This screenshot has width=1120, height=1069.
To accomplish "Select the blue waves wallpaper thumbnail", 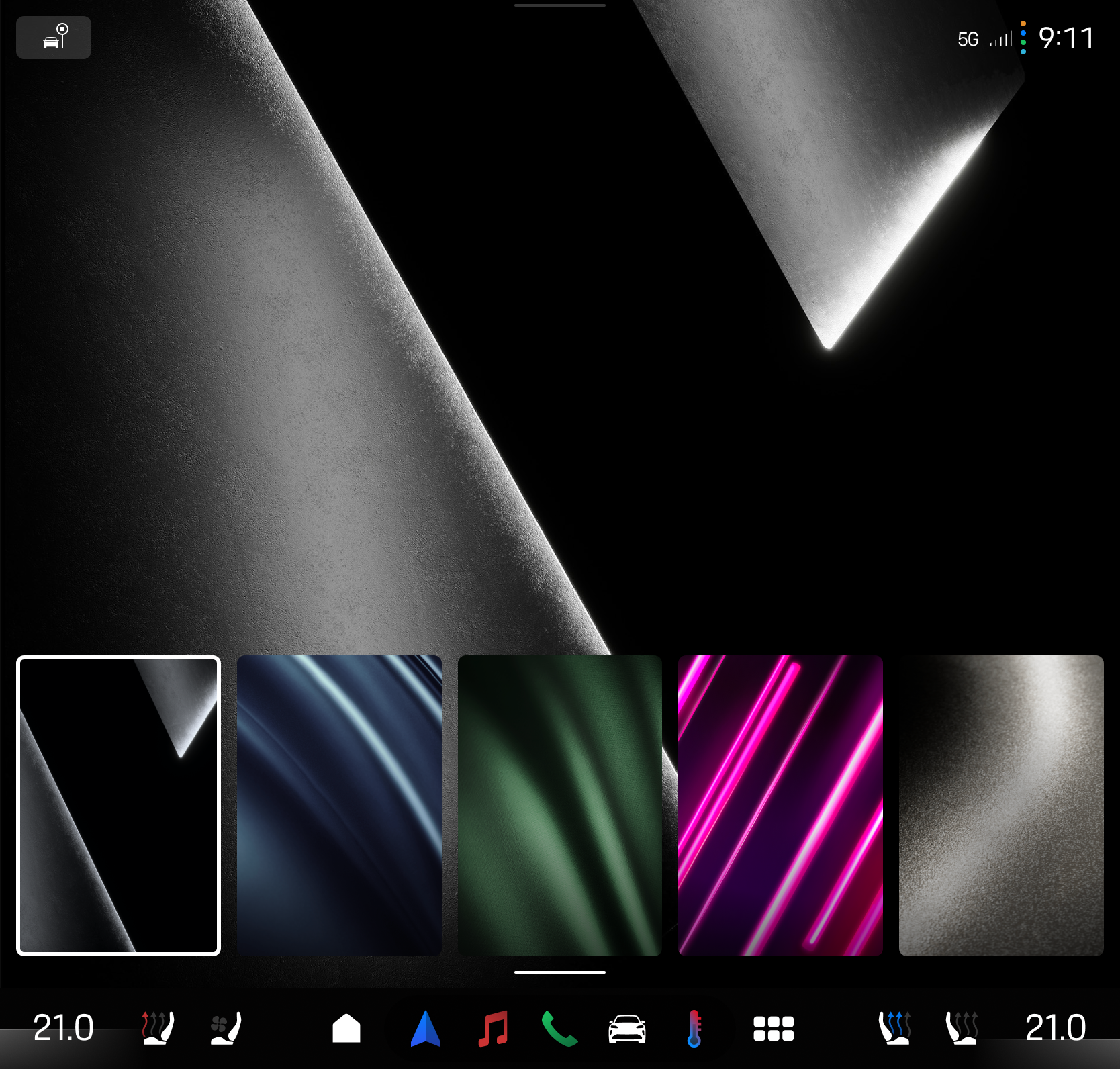I will click(339, 805).
